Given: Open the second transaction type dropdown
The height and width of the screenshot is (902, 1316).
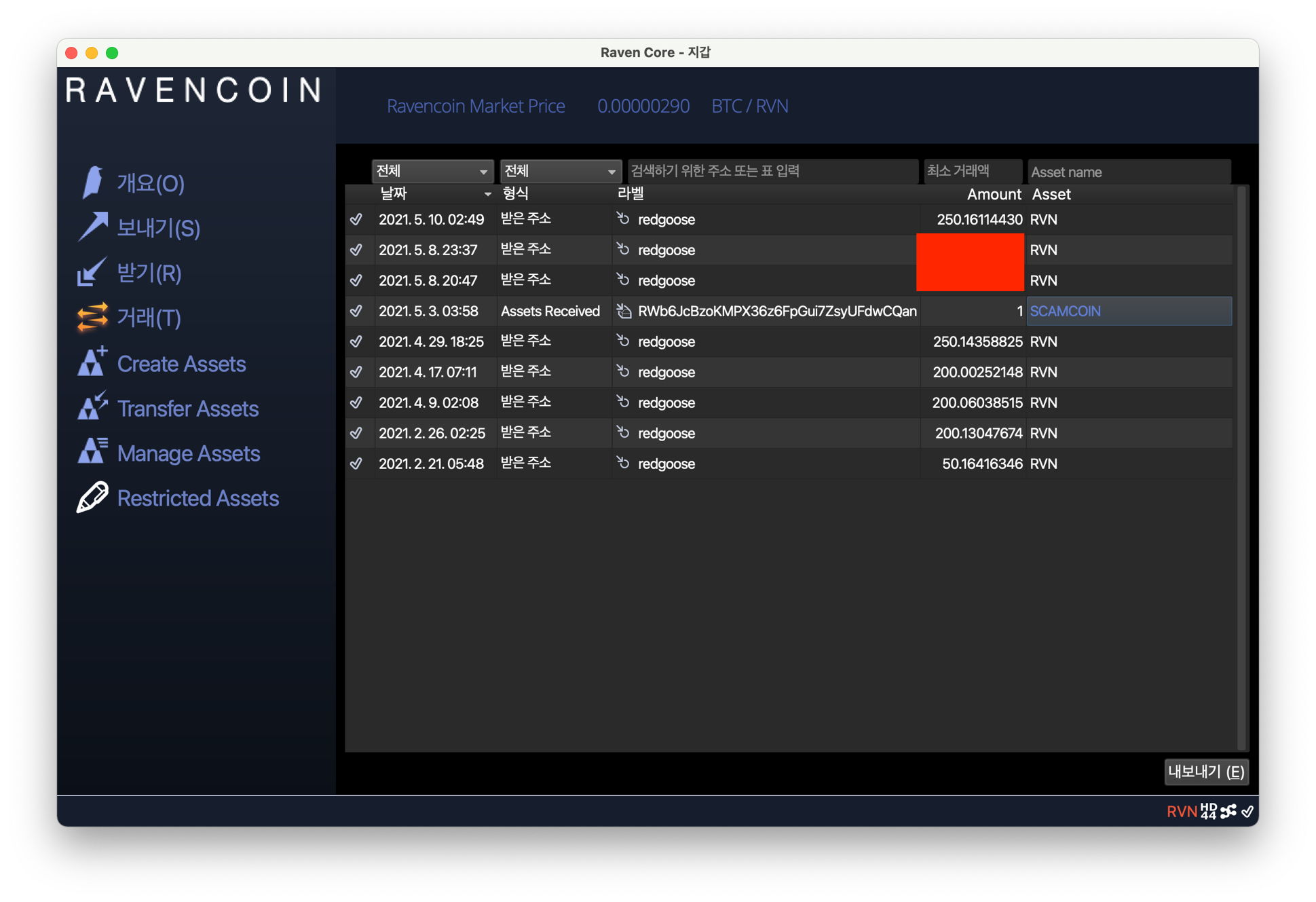Looking at the screenshot, I should (561, 171).
